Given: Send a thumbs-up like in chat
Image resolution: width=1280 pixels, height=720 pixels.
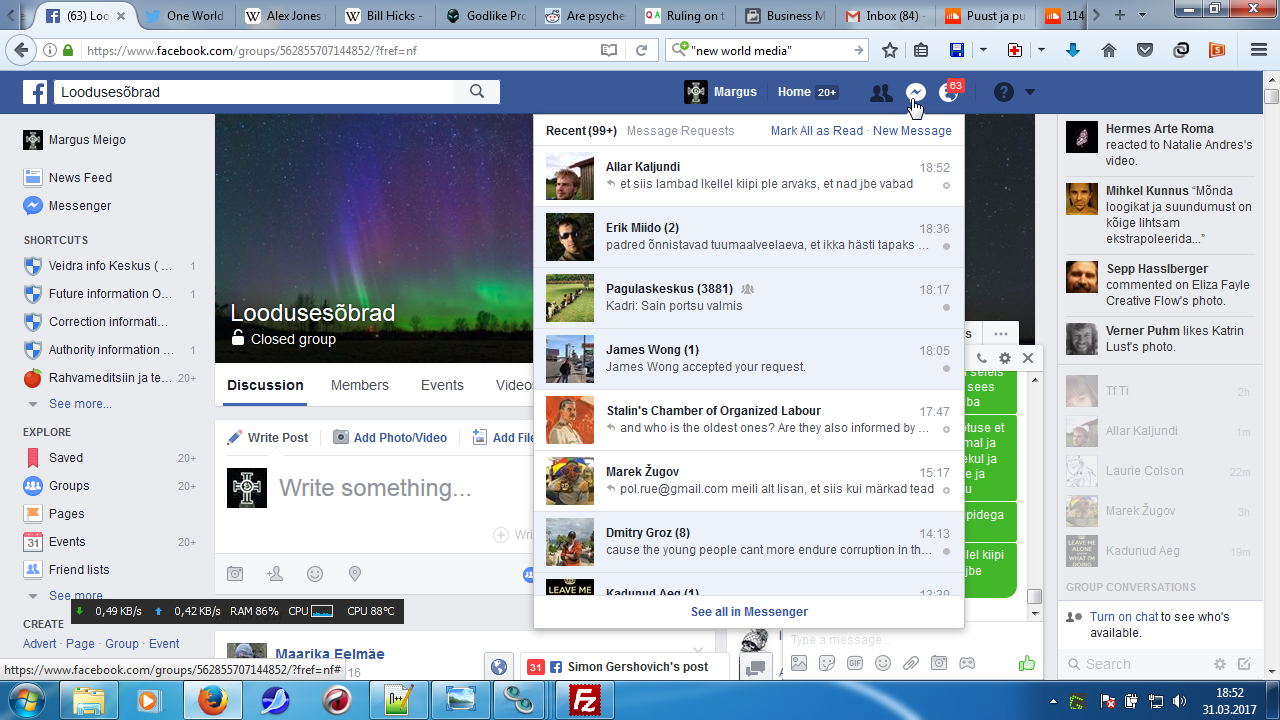Looking at the screenshot, I should 1026,663.
